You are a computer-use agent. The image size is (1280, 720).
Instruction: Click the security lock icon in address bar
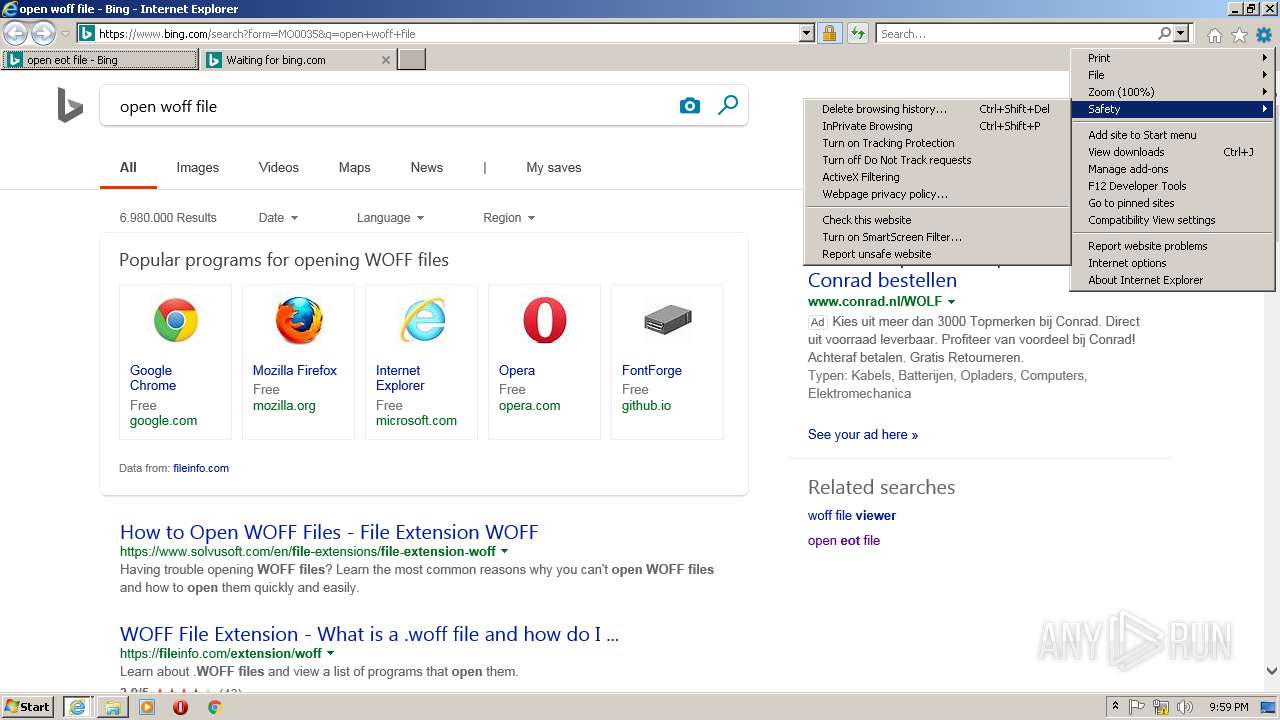pos(829,34)
